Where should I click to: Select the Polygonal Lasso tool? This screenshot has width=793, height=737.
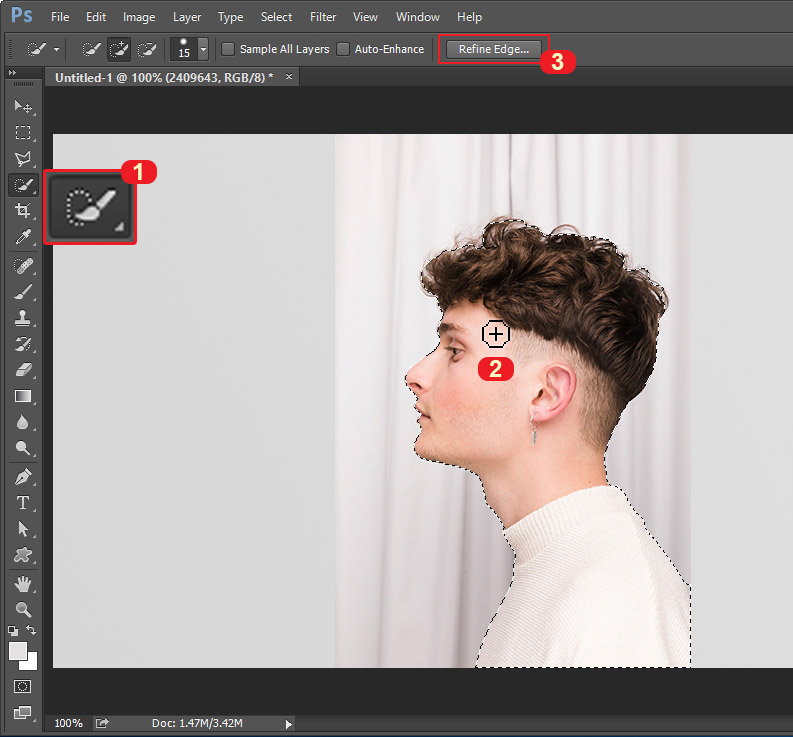coord(23,159)
